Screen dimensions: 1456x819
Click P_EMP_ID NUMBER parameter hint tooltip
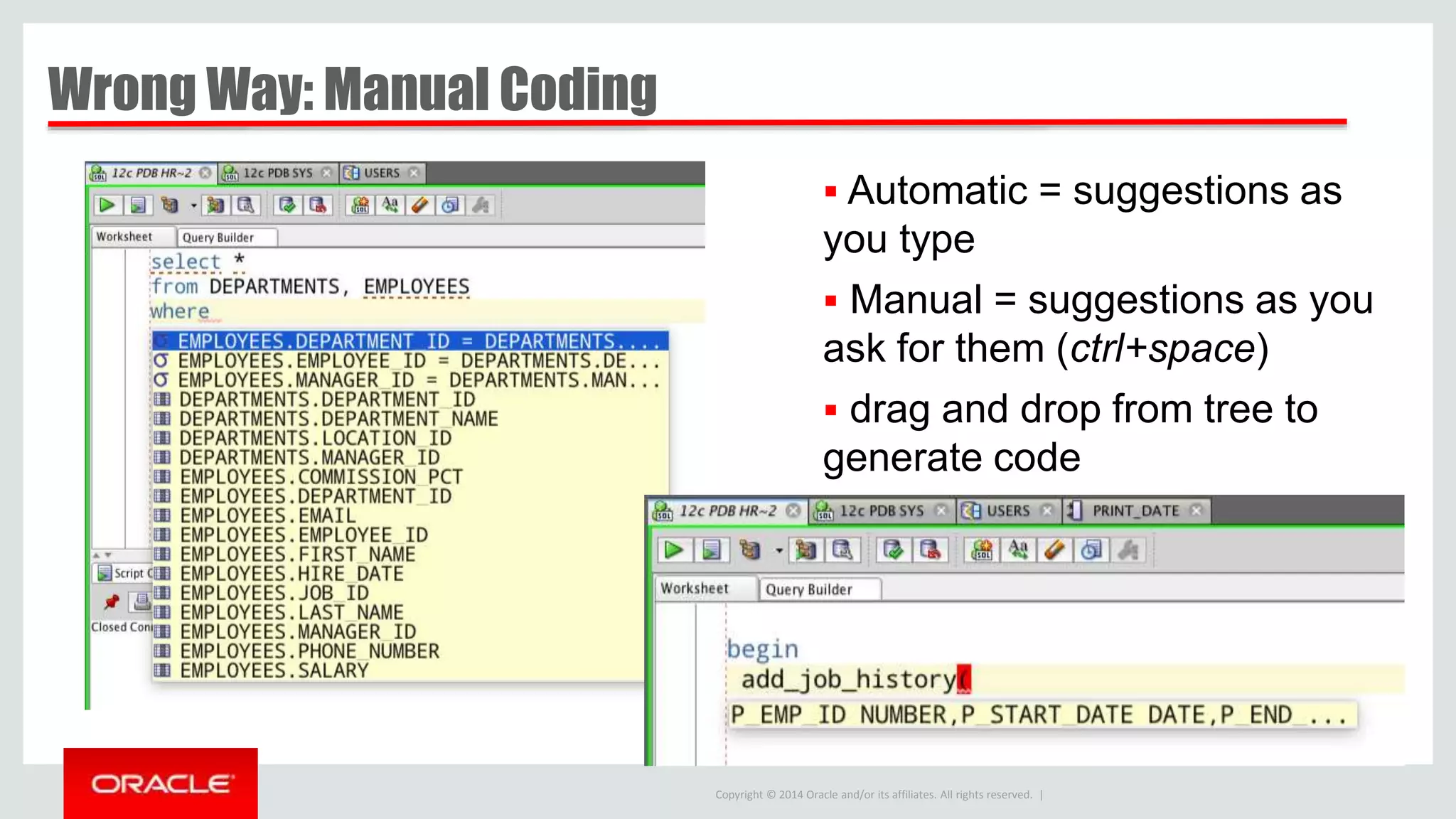[1042, 714]
